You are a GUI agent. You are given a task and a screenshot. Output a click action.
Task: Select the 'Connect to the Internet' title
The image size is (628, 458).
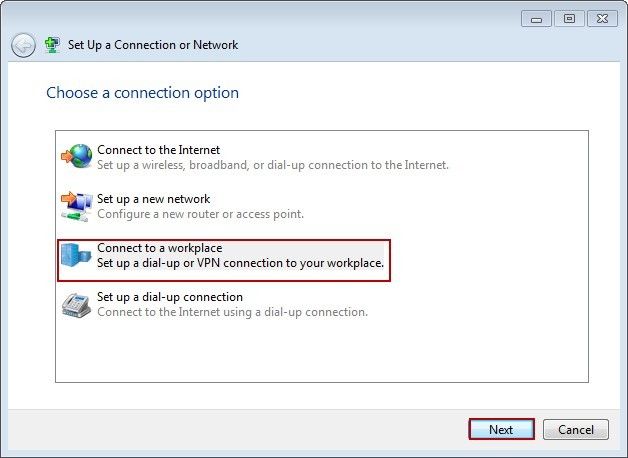pos(158,150)
